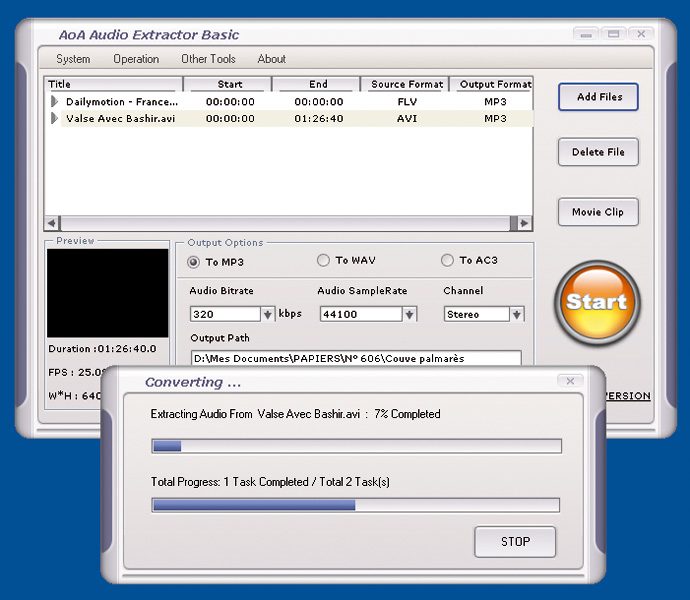Select the To MP3 output option
690x600 pixels.
click(194, 262)
